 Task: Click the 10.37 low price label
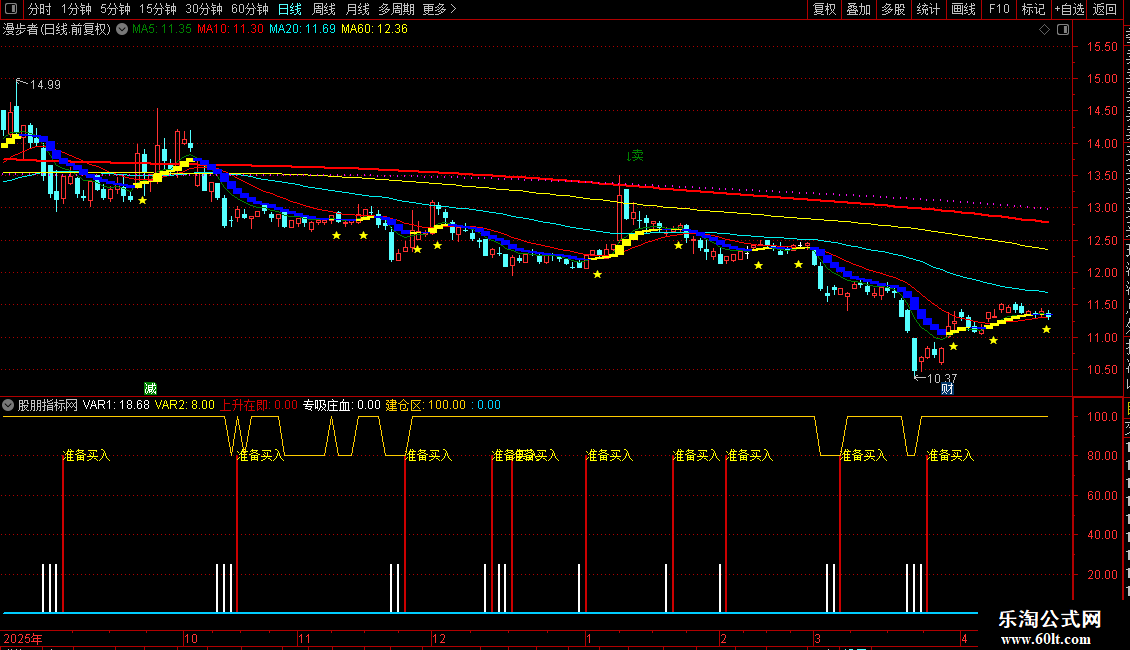tap(942, 378)
